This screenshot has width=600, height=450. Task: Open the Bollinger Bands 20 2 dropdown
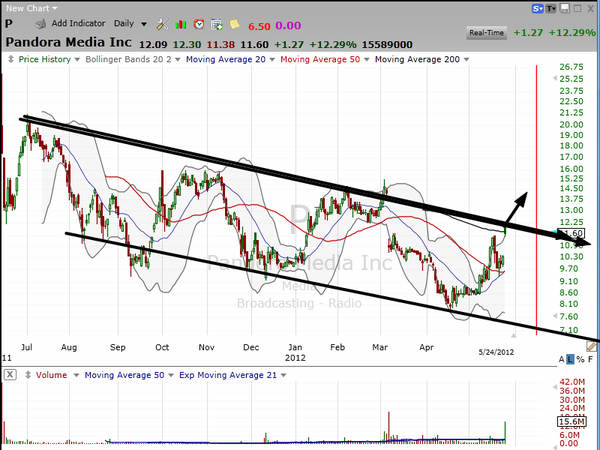[131, 60]
